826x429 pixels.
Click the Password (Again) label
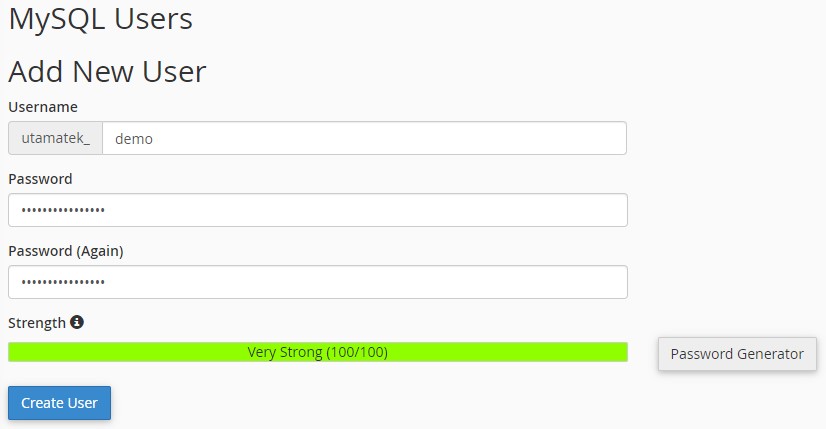(66, 251)
